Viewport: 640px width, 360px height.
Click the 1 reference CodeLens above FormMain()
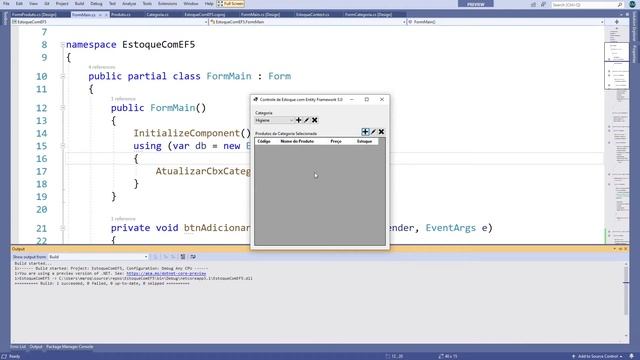tap(123, 99)
